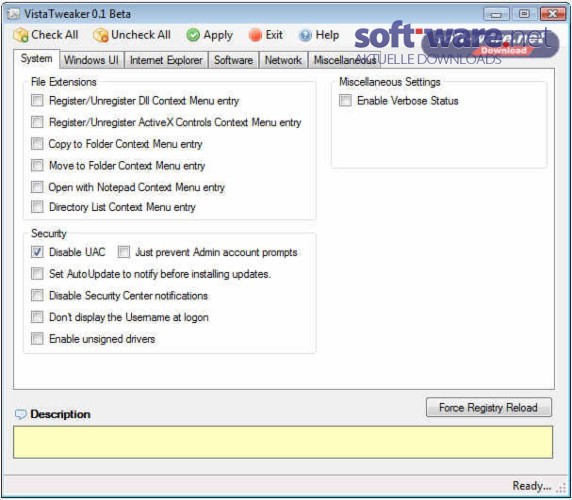
Task: Click the window resize grip in status bar
Action: coord(561,488)
